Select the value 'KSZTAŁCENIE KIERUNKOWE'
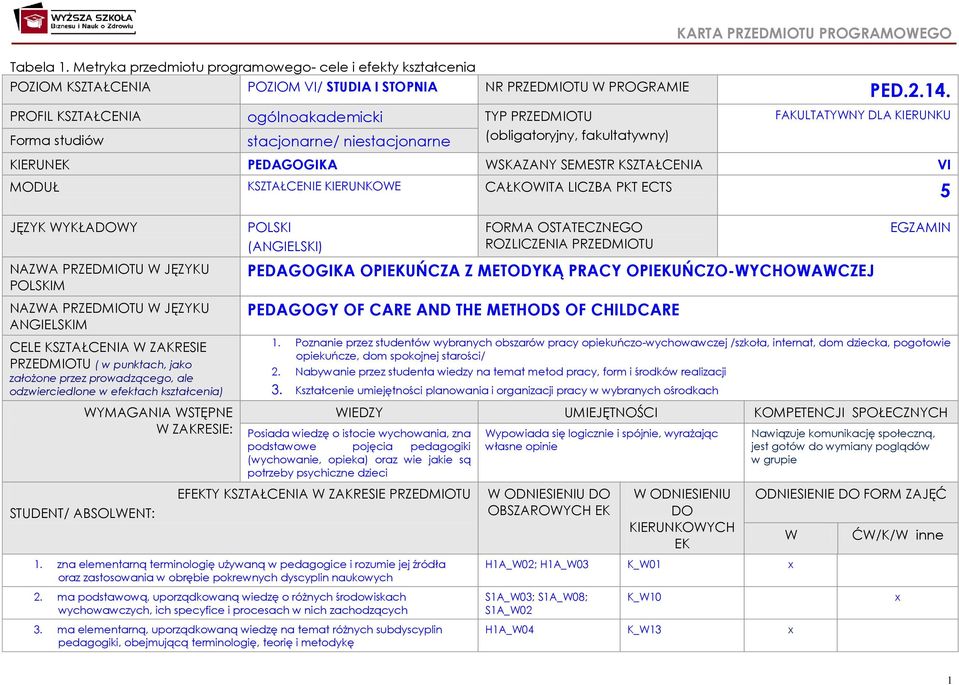 (x=324, y=186)
